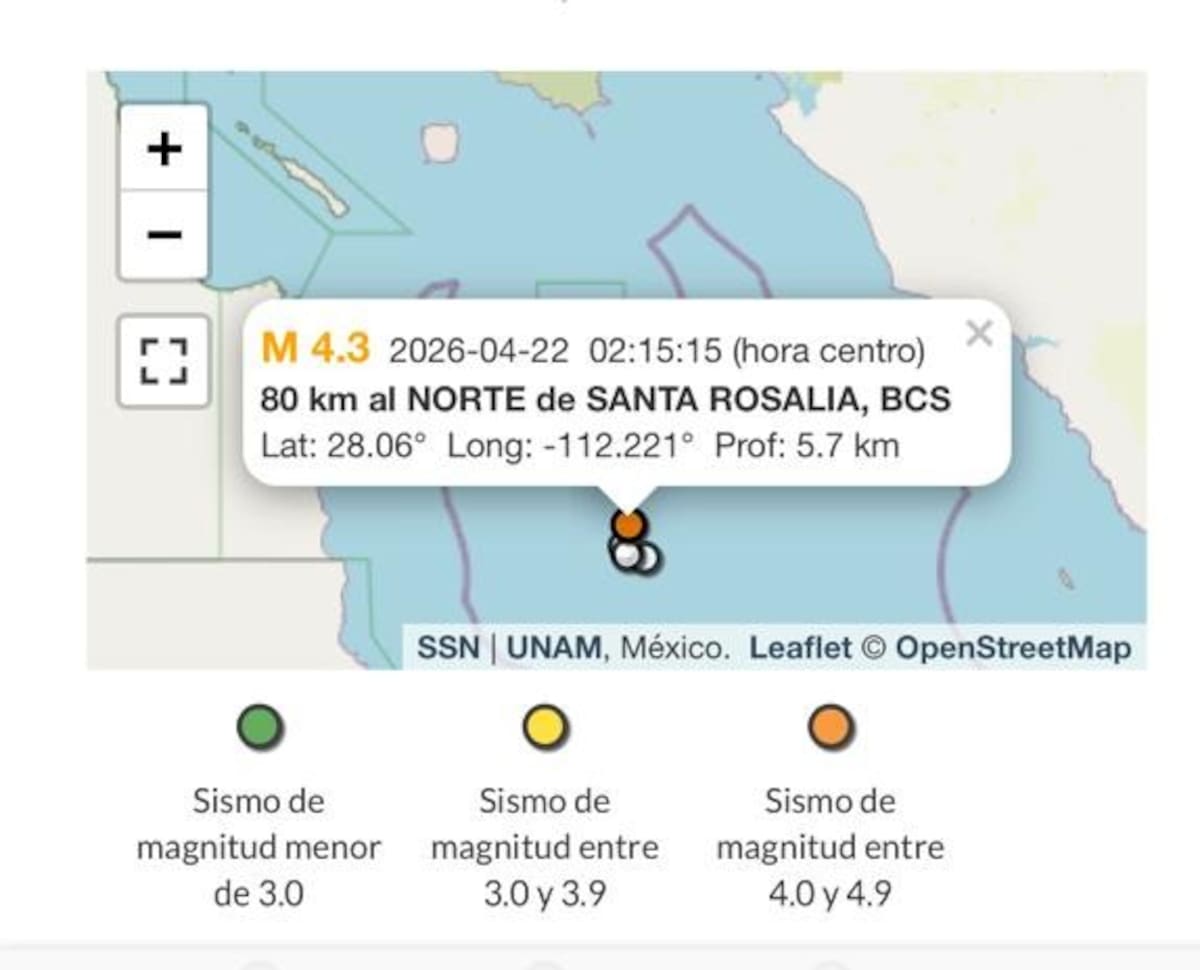1200x970 pixels.
Task: Click the legend text 'Sismo de magnitud menor de 3.0'
Action: 259,846
